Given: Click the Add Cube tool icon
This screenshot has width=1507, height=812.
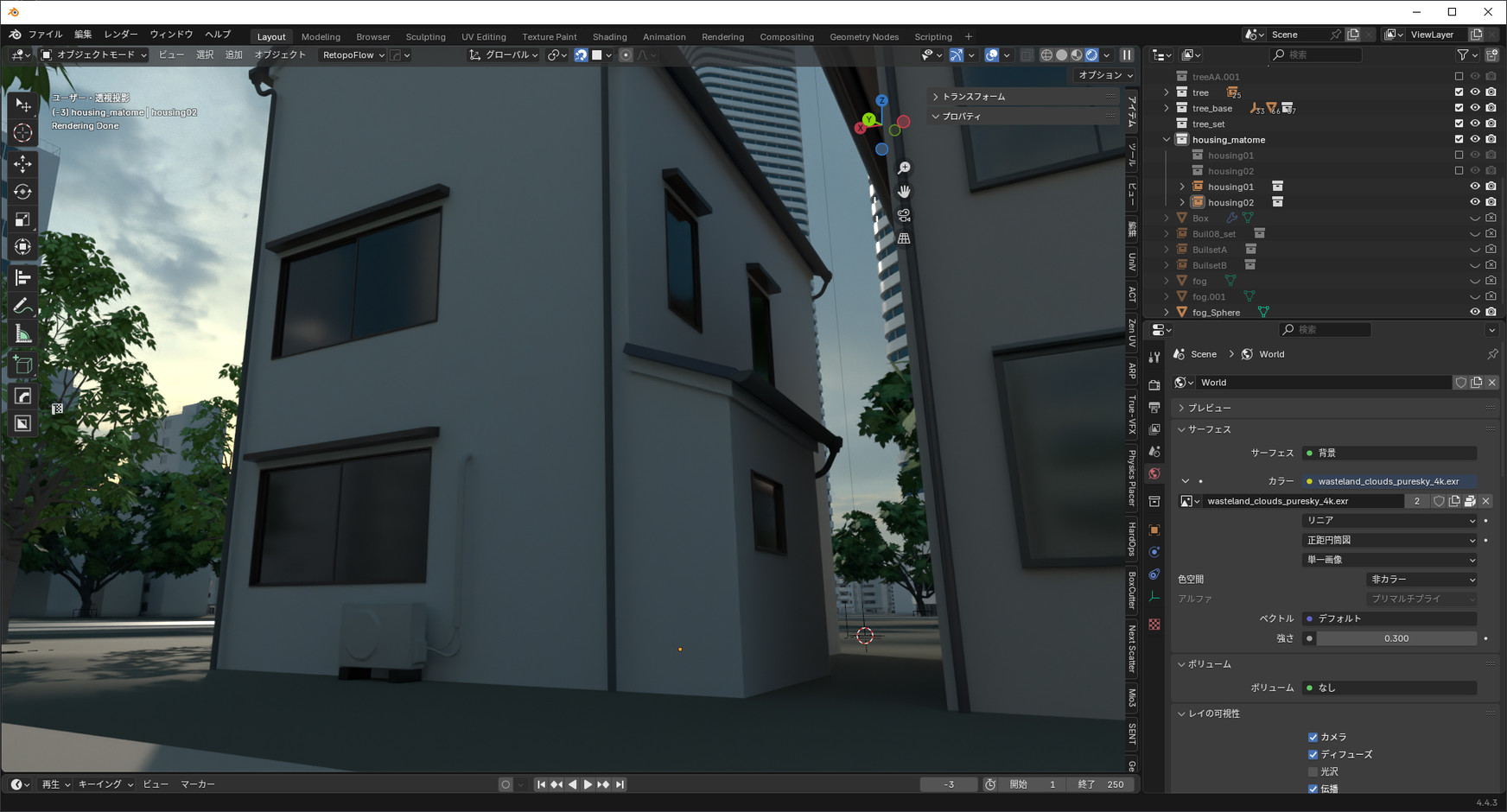Looking at the screenshot, I should [23, 365].
